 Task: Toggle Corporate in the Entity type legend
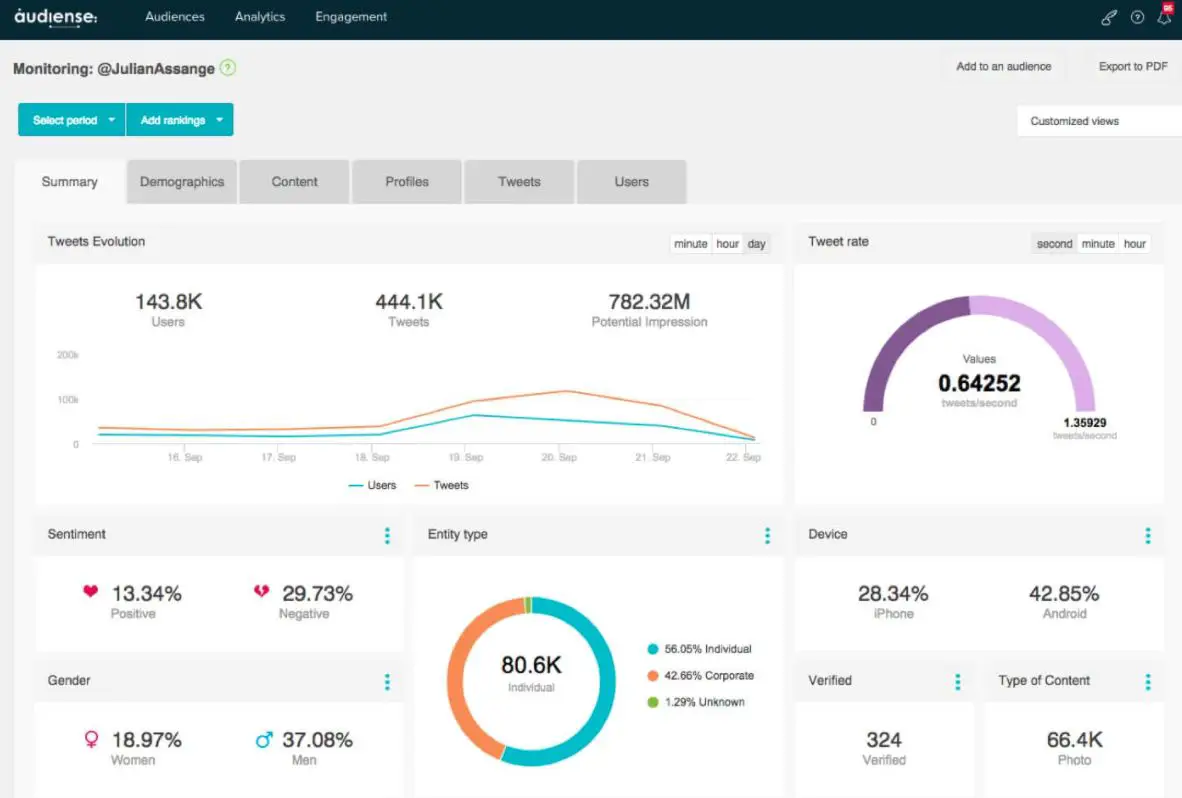coord(700,675)
